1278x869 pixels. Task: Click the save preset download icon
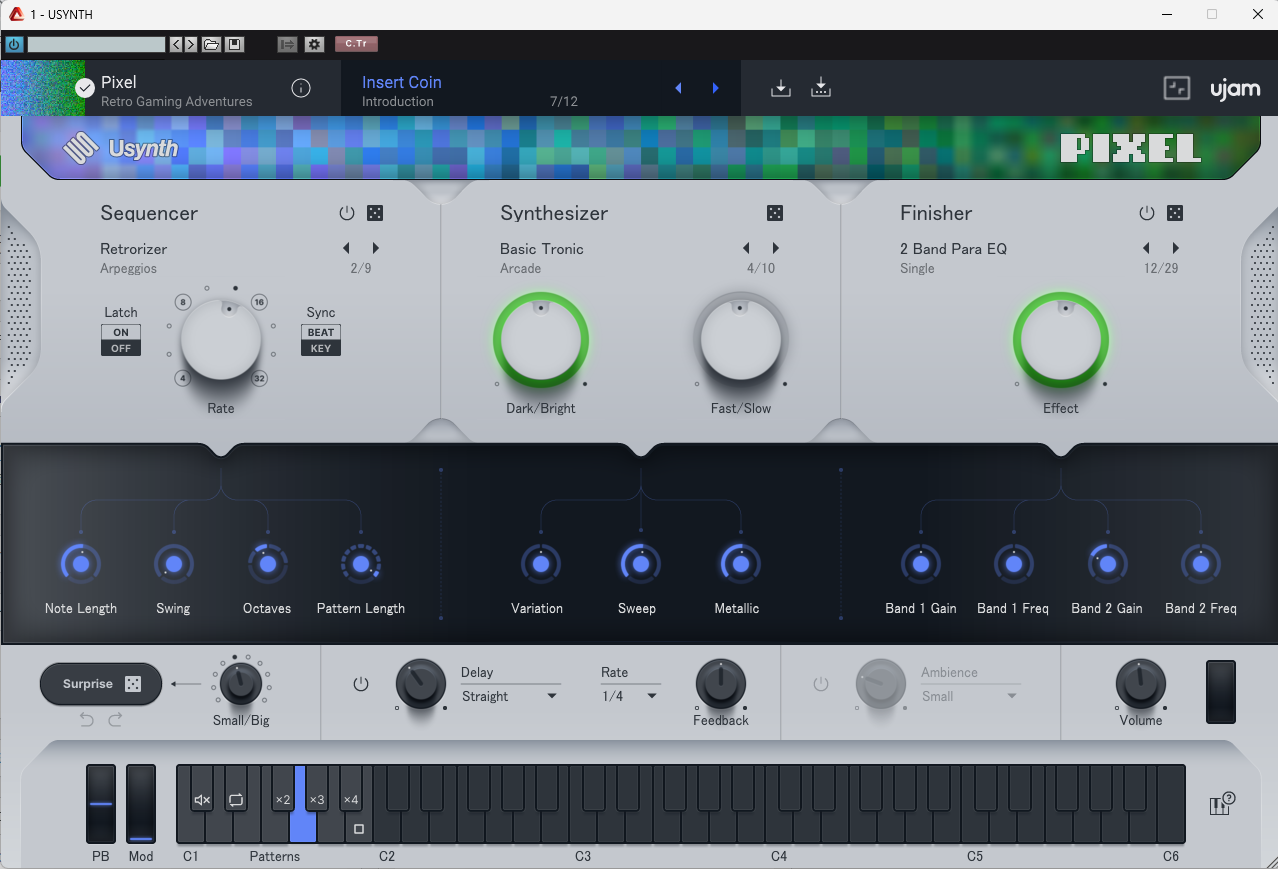[781, 88]
